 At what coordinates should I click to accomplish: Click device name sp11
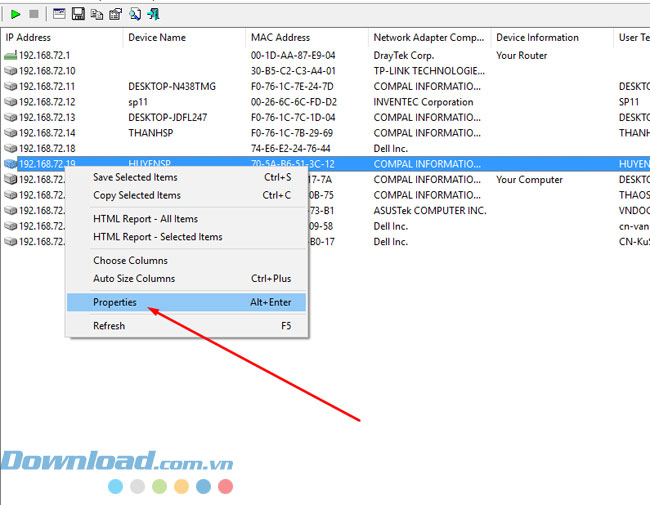pos(138,102)
